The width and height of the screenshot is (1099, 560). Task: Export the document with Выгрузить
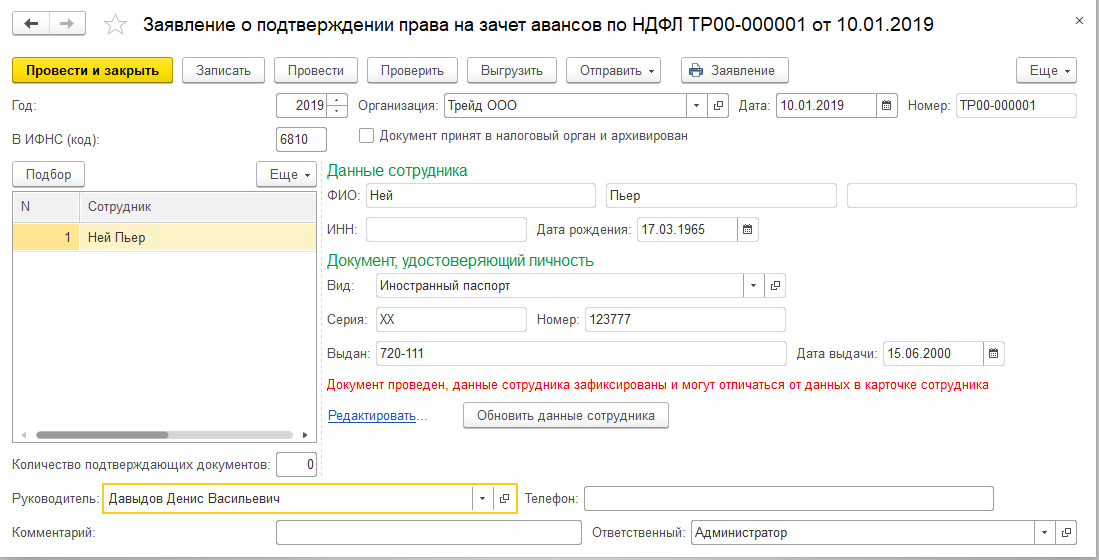tap(512, 71)
